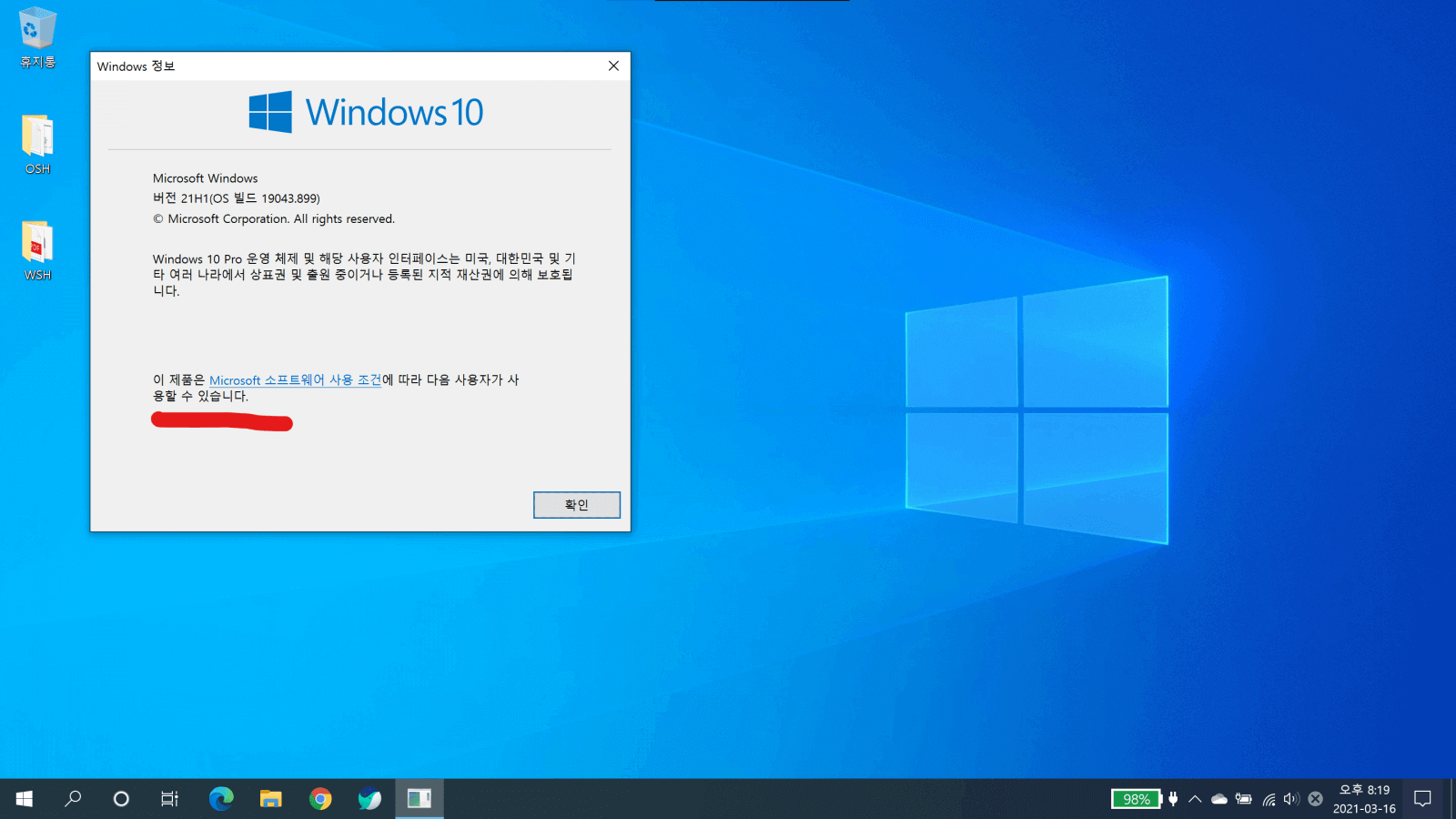The height and width of the screenshot is (819, 1456).
Task: Click the Microsoft Windows text line
Action: click(205, 178)
